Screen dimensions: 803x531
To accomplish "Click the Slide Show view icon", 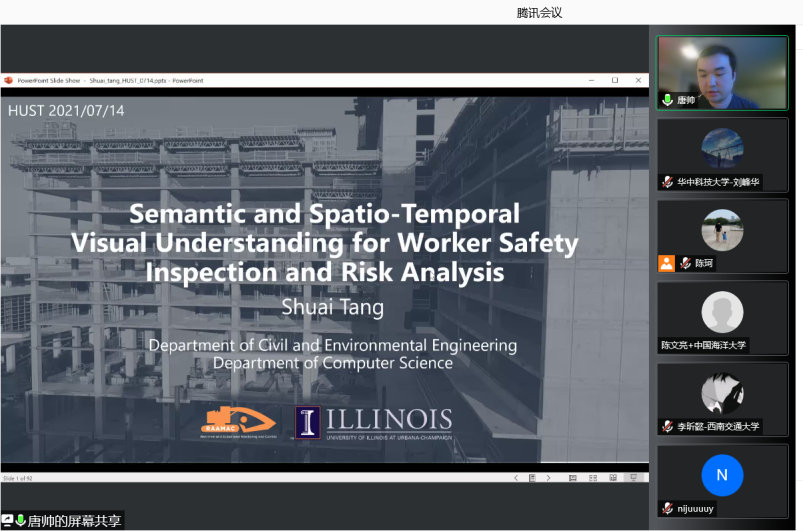I will click(633, 478).
